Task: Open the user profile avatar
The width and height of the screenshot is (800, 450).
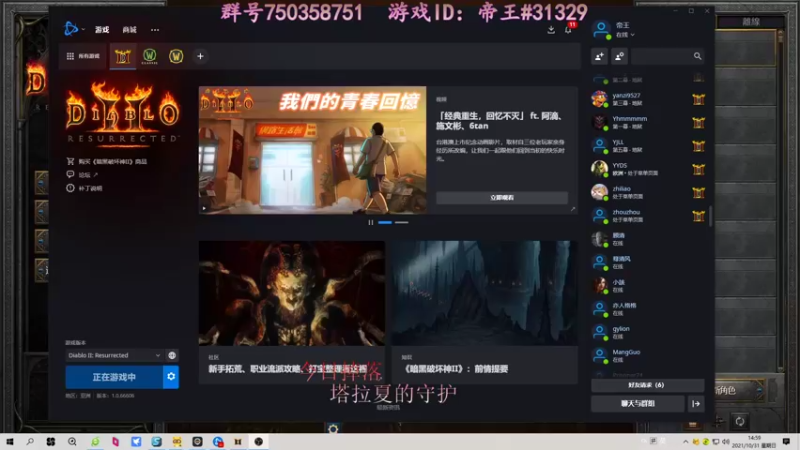Action: coord(602,29)
